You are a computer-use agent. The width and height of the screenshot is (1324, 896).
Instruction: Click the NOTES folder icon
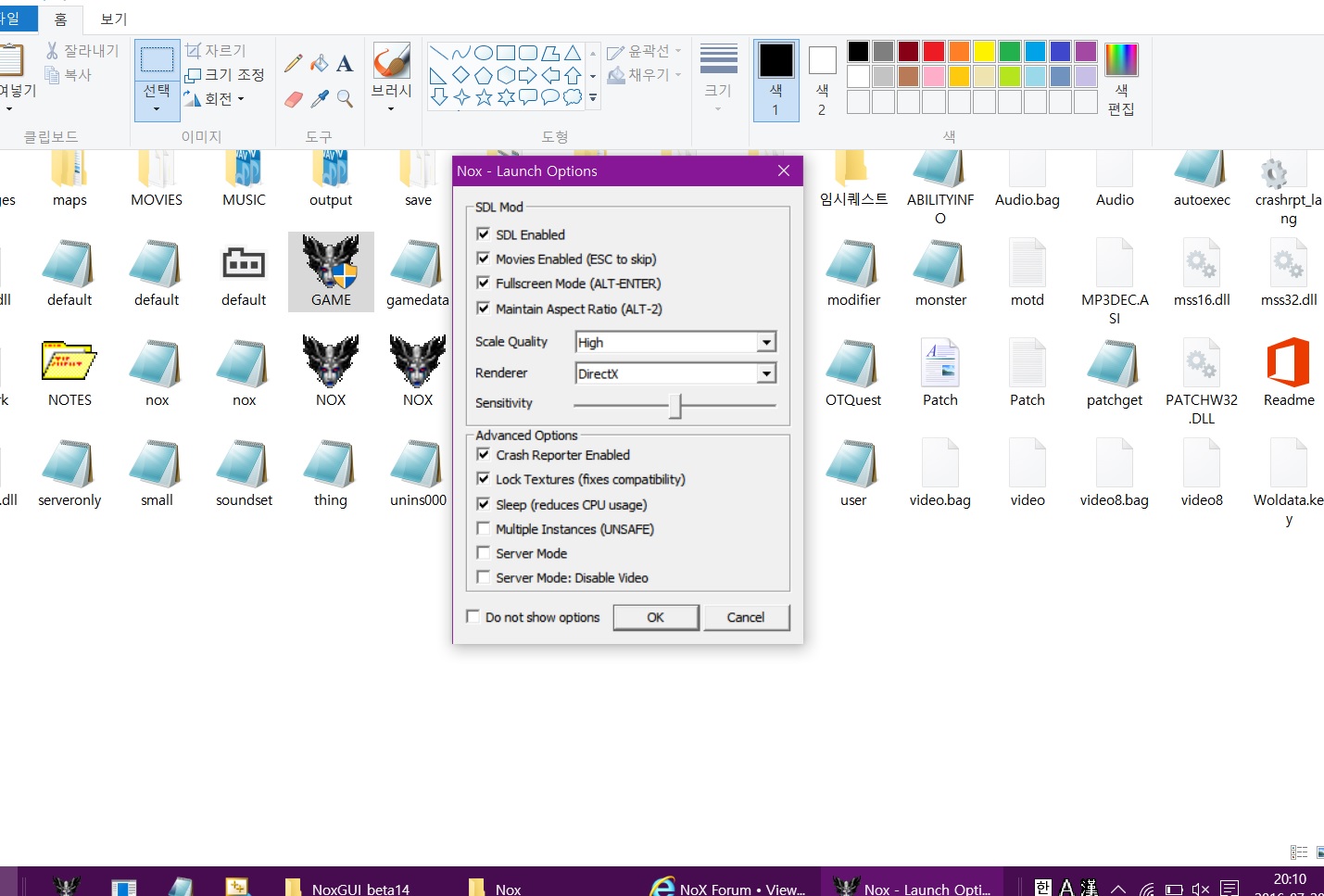tap(69, 372)
